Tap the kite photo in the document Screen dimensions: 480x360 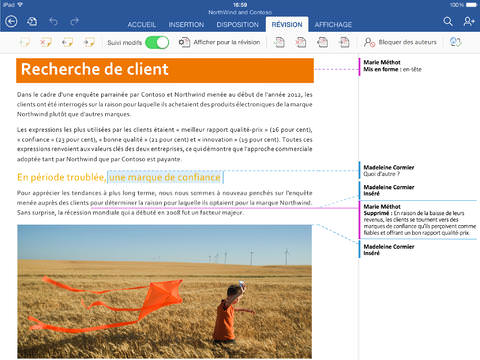[x=165, y=291]
